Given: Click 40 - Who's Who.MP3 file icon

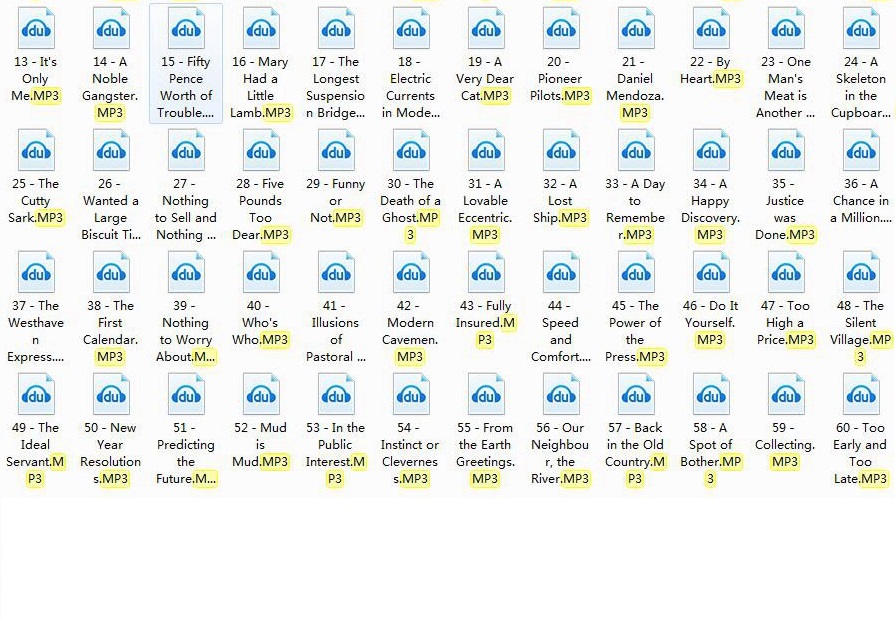Looking at the screenshot, I should (260, 273).
